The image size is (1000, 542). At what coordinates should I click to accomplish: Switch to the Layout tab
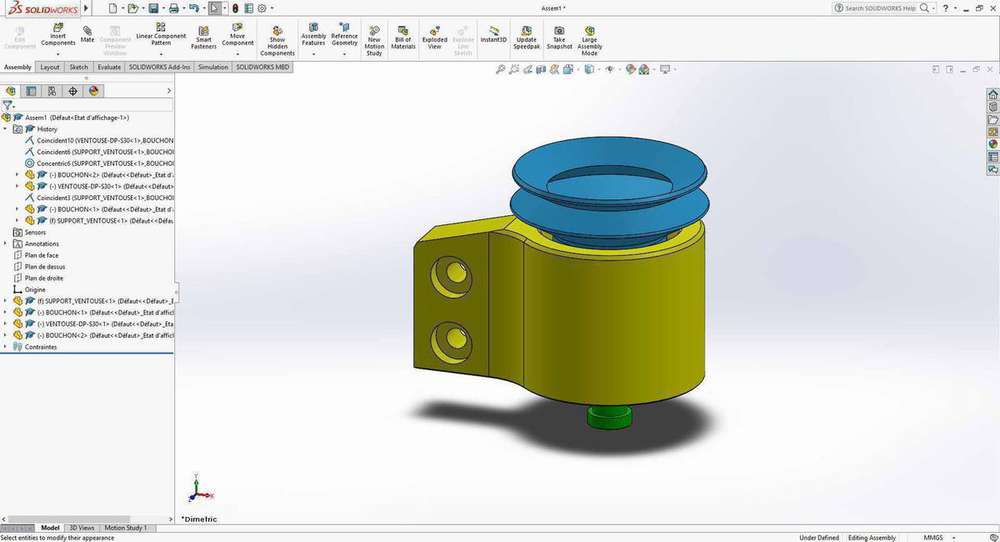50,67
